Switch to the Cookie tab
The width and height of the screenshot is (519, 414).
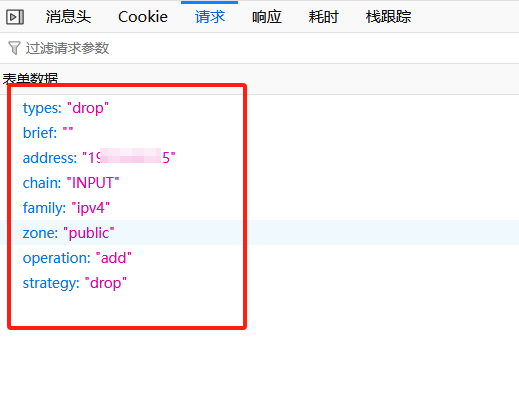(x=143, y=17)
